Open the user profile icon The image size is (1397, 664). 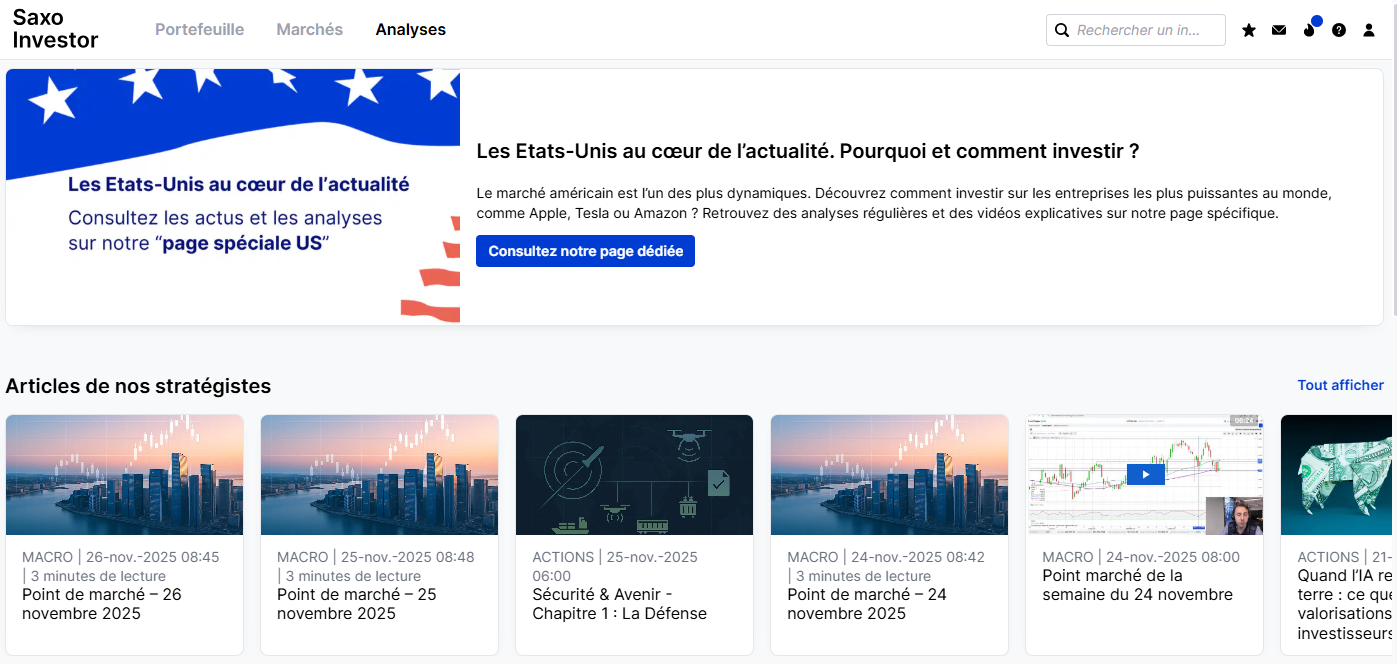click(1369, 30)
